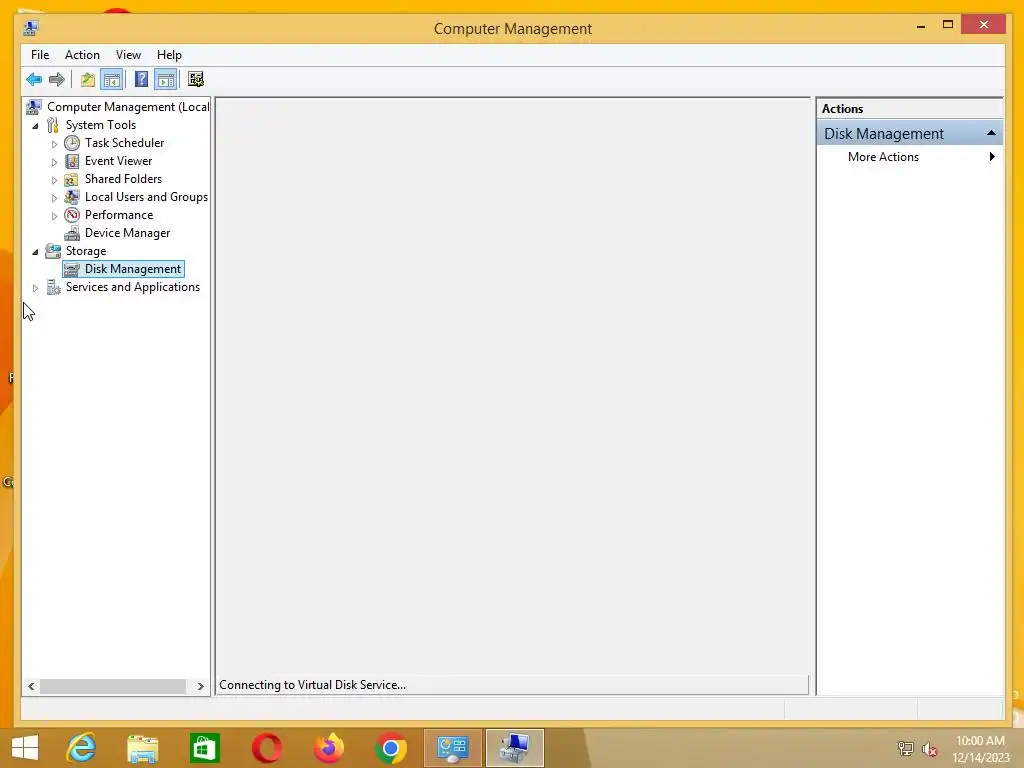The height and width of the screenshot is (768, 1024).
Task: Open the Help menu
Action: (169, 55)
